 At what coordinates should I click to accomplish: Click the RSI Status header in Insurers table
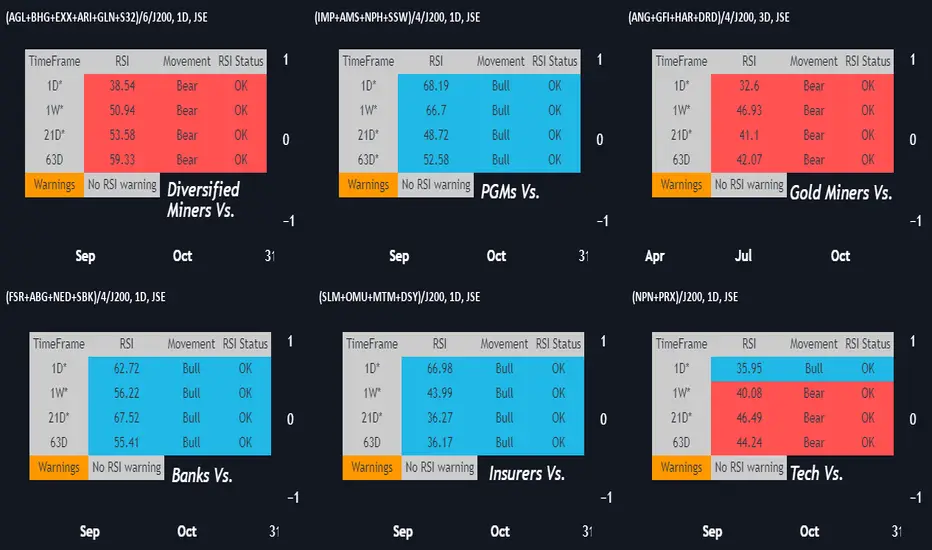coord(558,344)
